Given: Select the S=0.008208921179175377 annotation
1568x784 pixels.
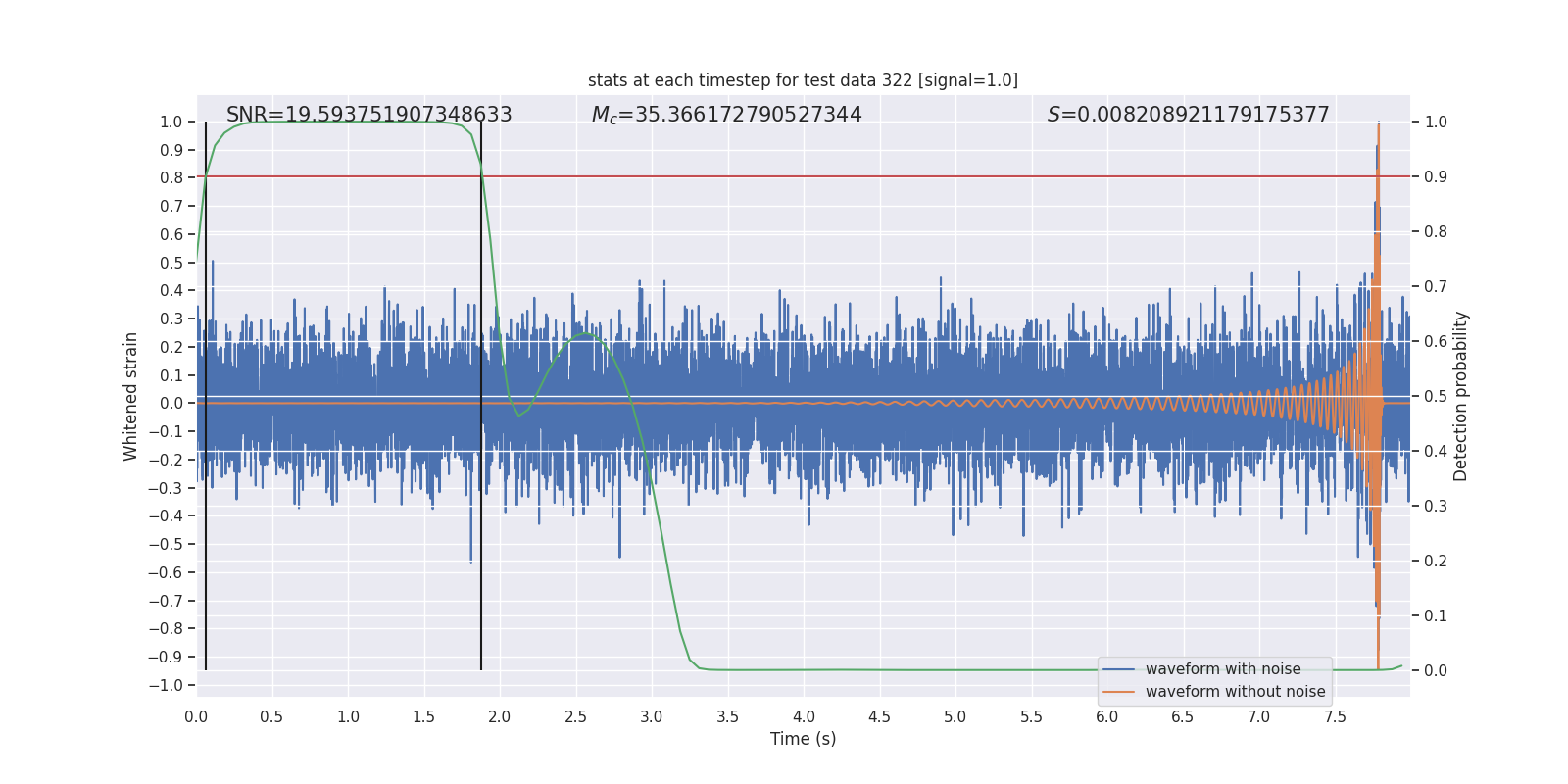Looking at the screenshot, I should [x=1188, y=115].
